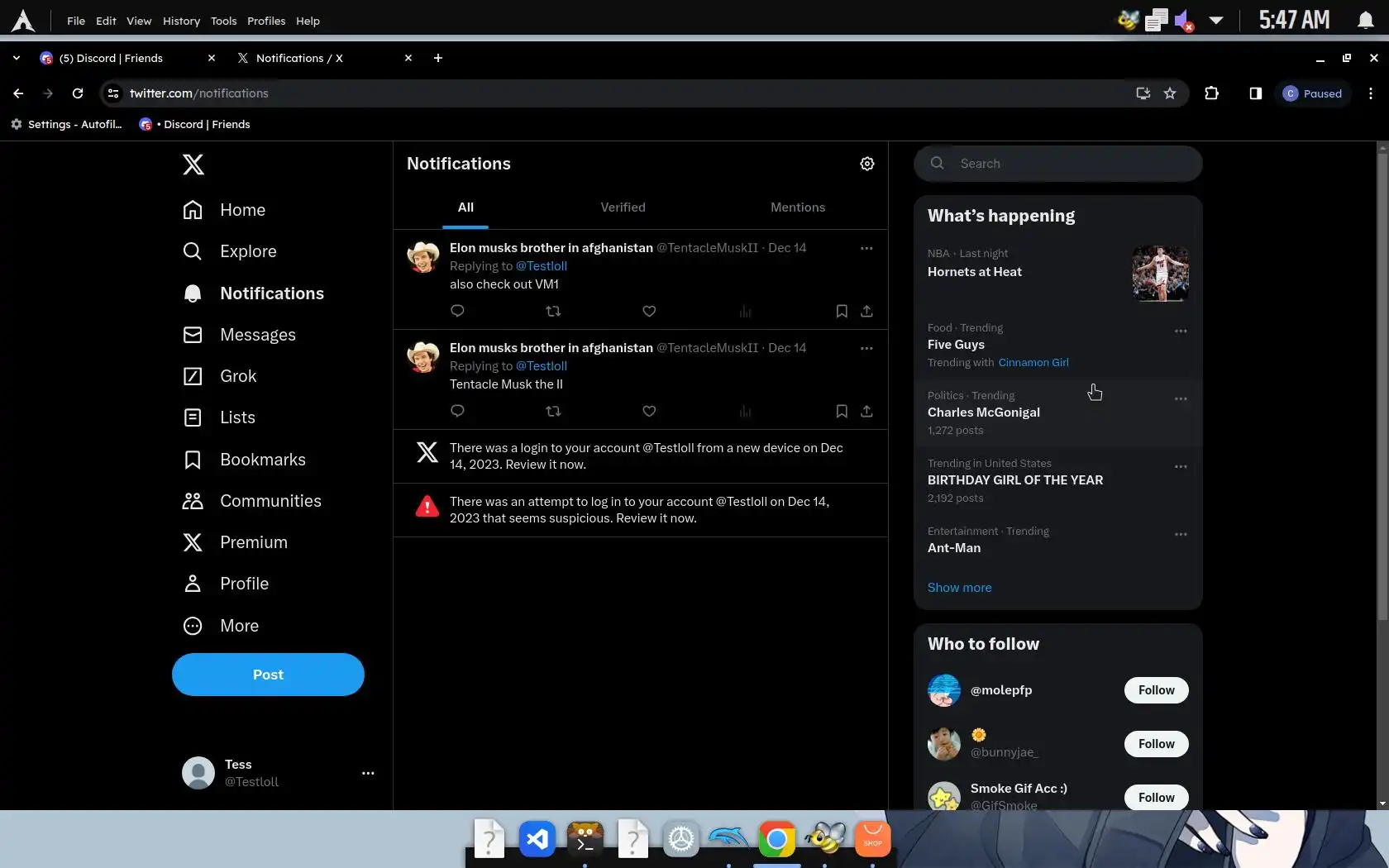Open Communities from the sidebar

coord(251,501)
